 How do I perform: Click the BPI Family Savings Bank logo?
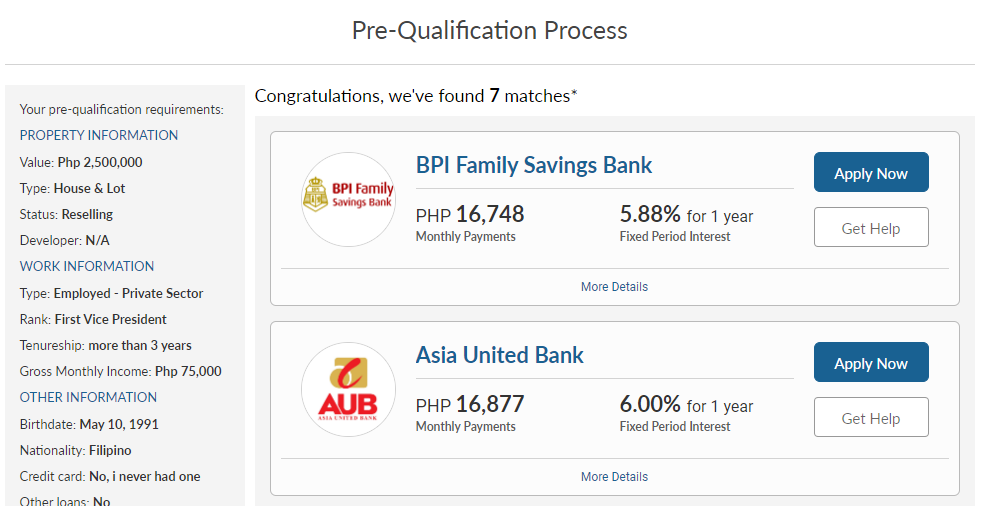pyautogui.click(x=348, y=200)
